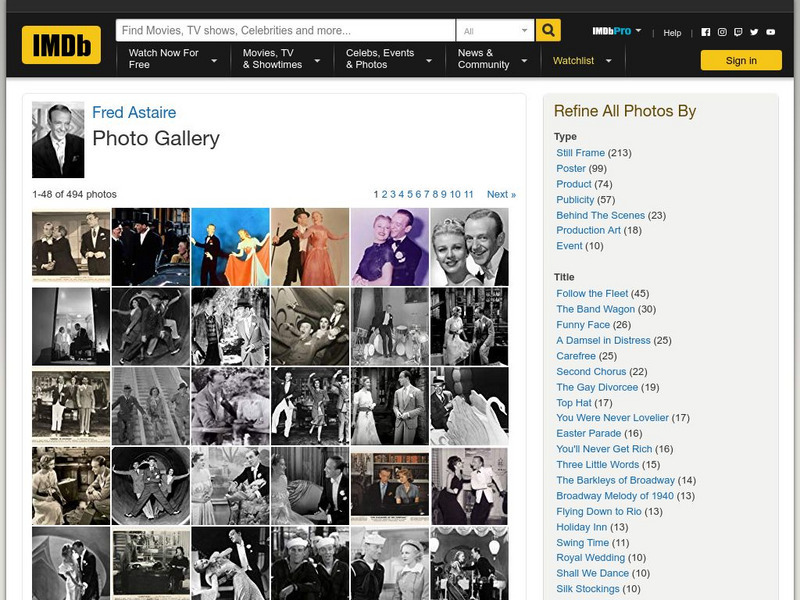Image resolution: width=800 pixels, height=600 pixels.
Task: Open IMDb's YouTube channel icon
Action: (770, 32)
